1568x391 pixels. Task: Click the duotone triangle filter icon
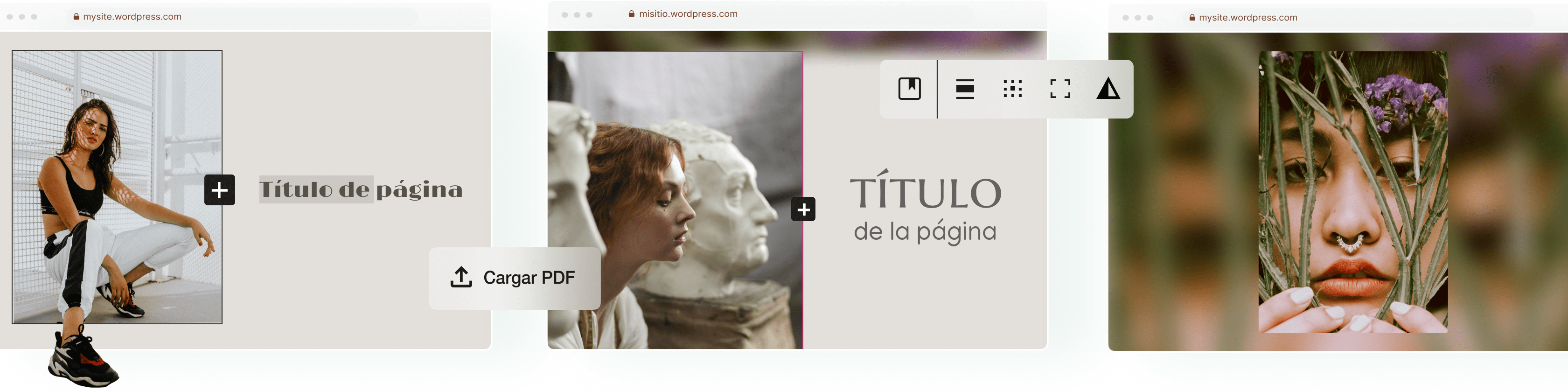[x=1108, y=89]
